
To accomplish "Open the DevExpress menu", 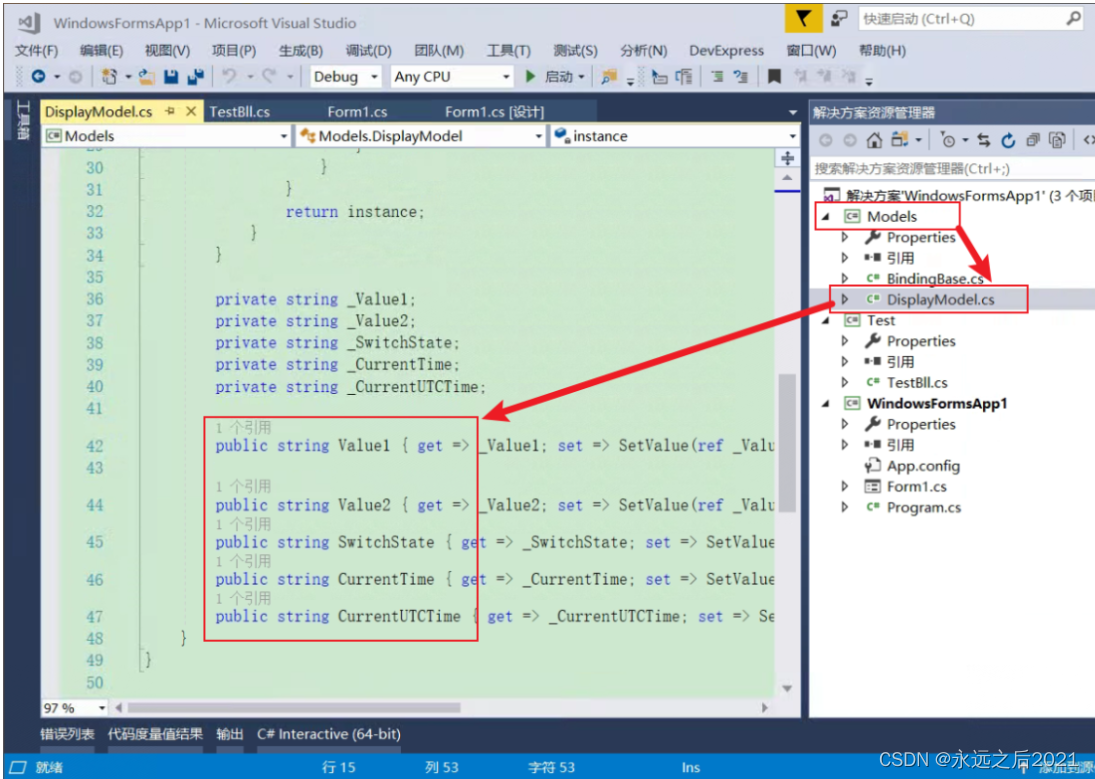I will click(727, 50).
